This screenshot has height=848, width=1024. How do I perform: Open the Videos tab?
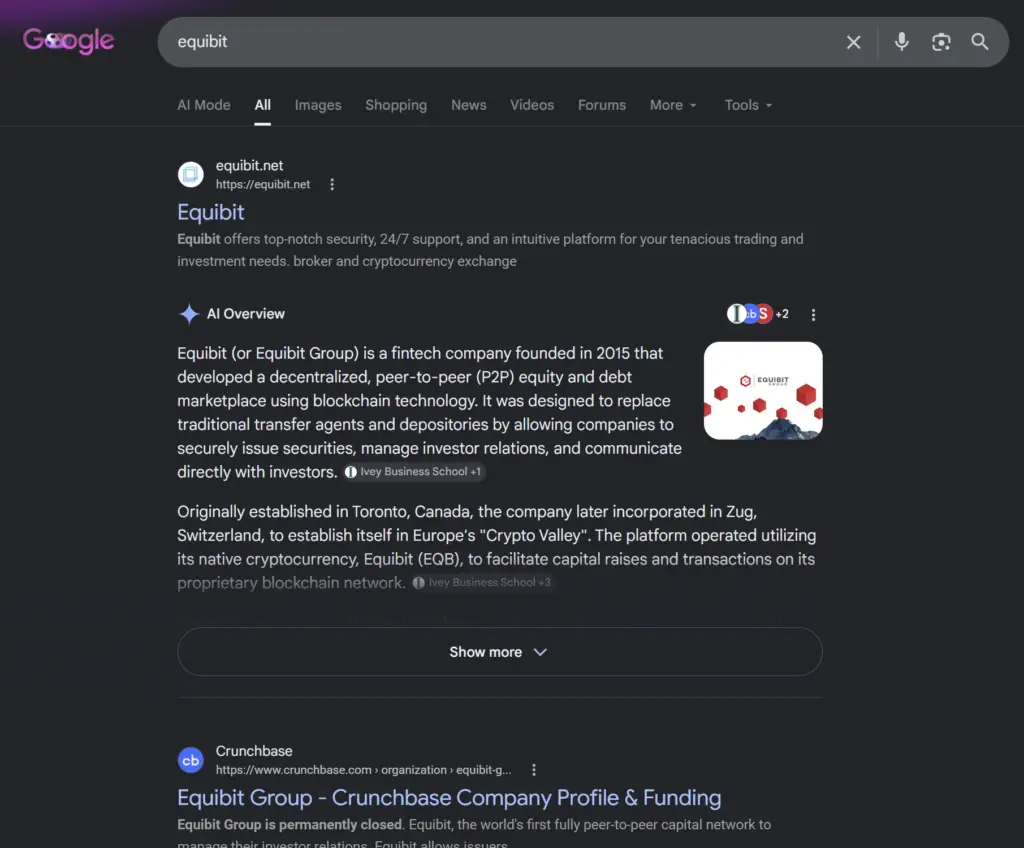click(532, 105)
